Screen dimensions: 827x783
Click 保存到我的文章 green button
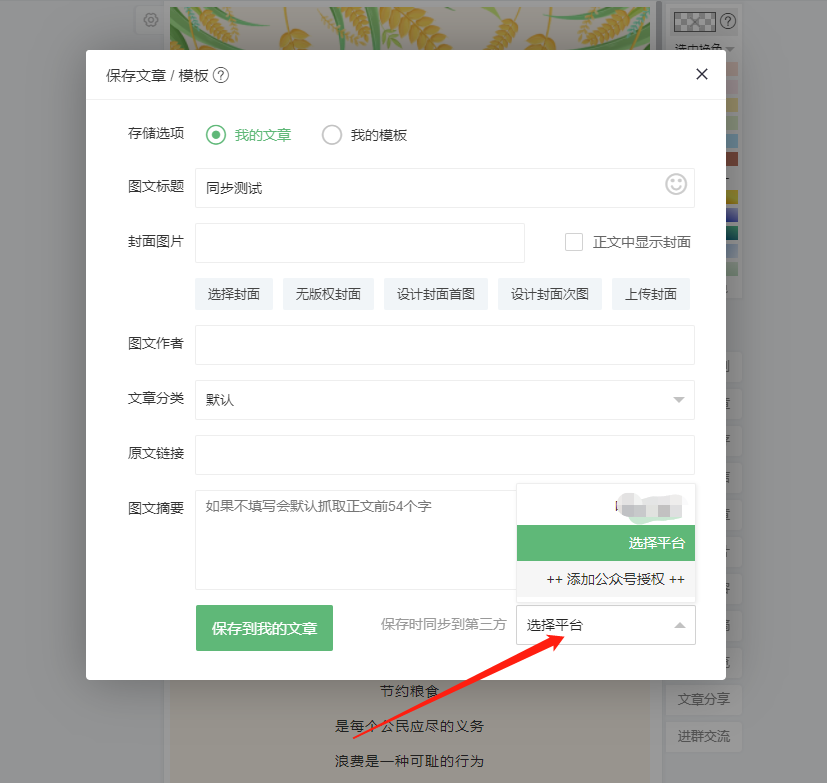click(264, 627)
